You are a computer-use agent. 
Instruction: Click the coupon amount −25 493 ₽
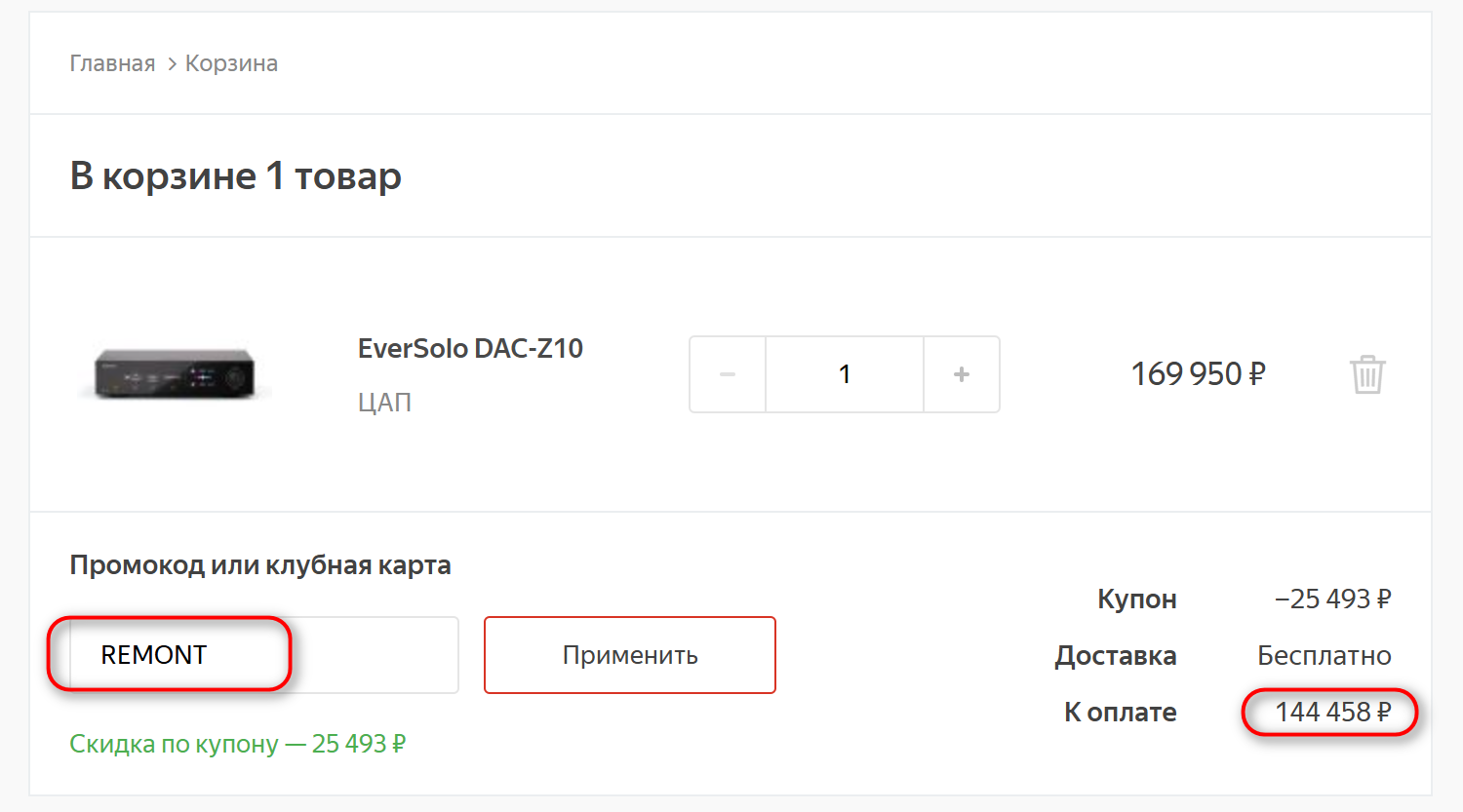click(1332, 599)
